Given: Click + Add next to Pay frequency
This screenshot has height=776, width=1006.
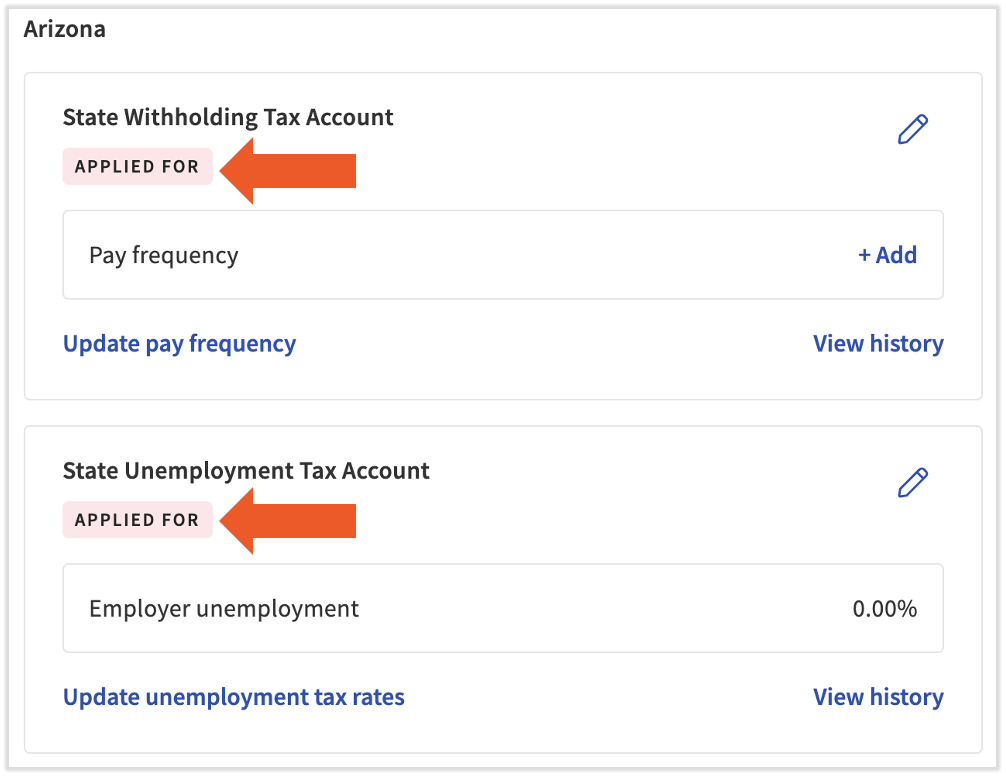Looking at the screenshot, I should click(887, 255).
